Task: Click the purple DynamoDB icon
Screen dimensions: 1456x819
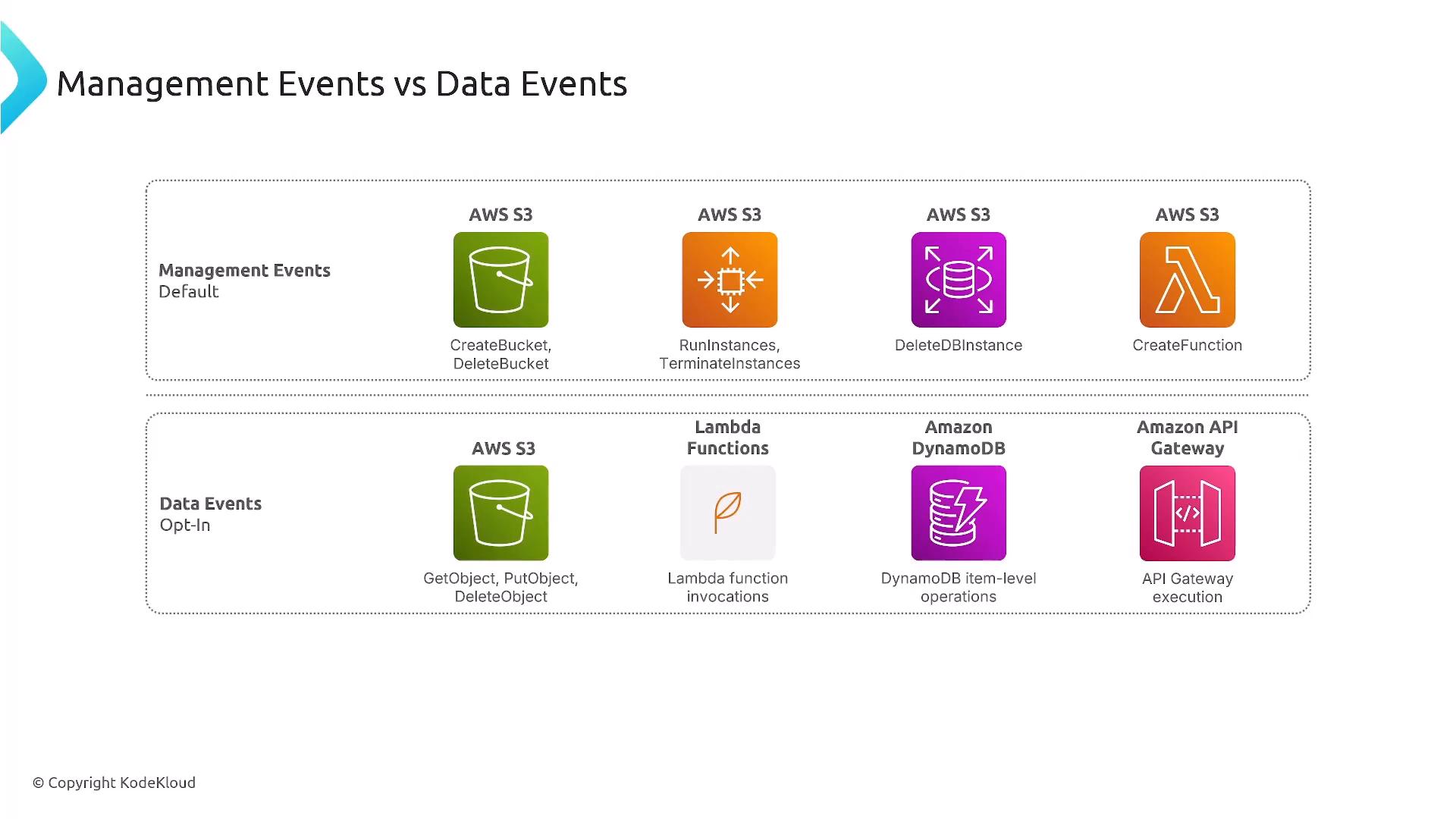Action: 959,513
